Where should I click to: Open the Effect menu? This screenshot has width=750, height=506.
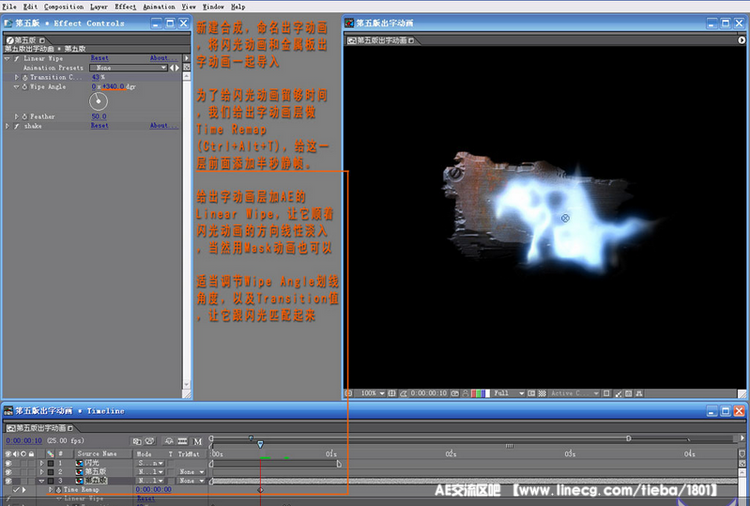click(125, 7)
